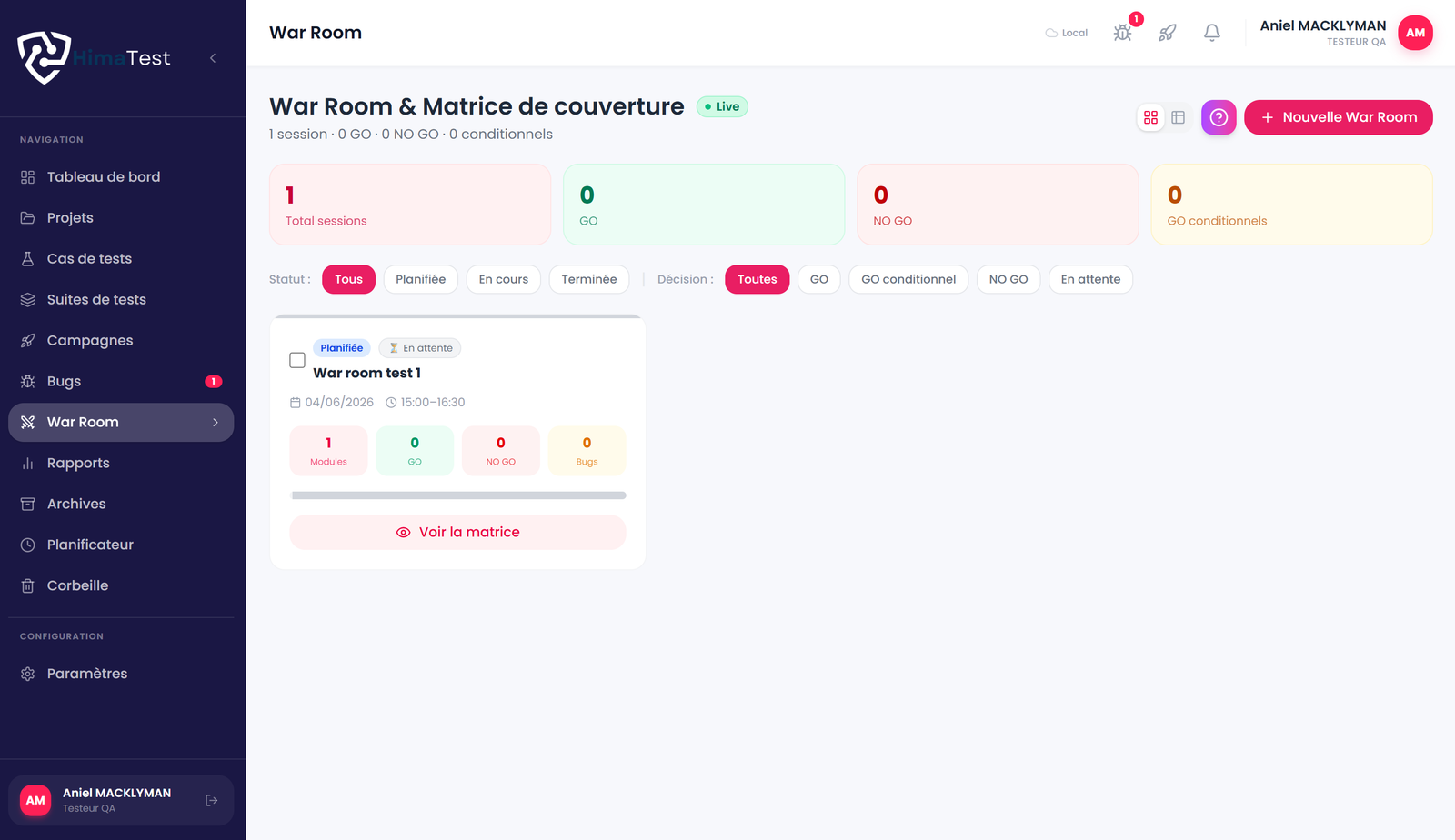Switch to table view icon
This screenshot has width=1455, height=840.
pyautogui.click(x=1179, y=117)
